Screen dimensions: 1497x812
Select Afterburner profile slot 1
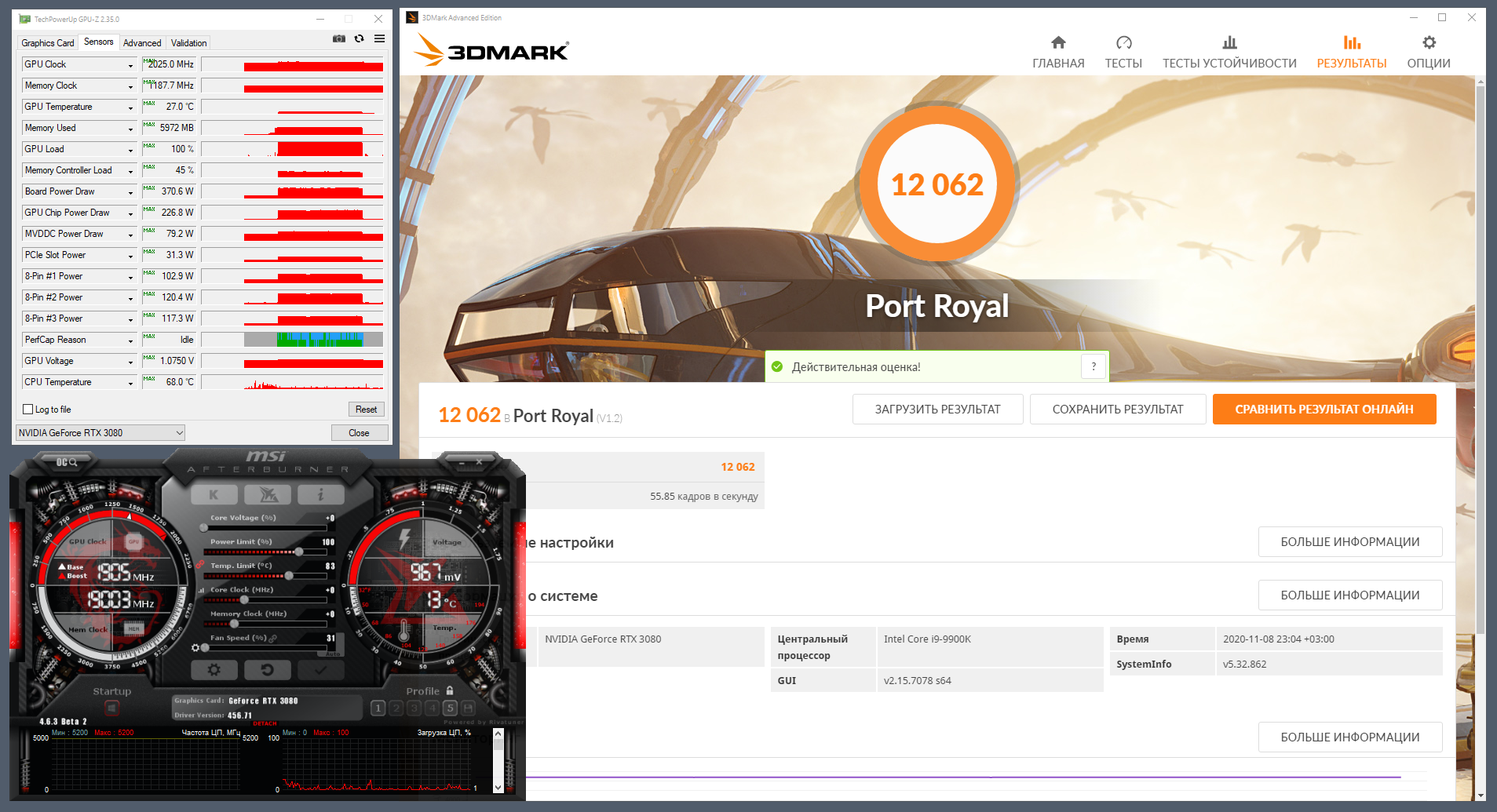(378, 708)
